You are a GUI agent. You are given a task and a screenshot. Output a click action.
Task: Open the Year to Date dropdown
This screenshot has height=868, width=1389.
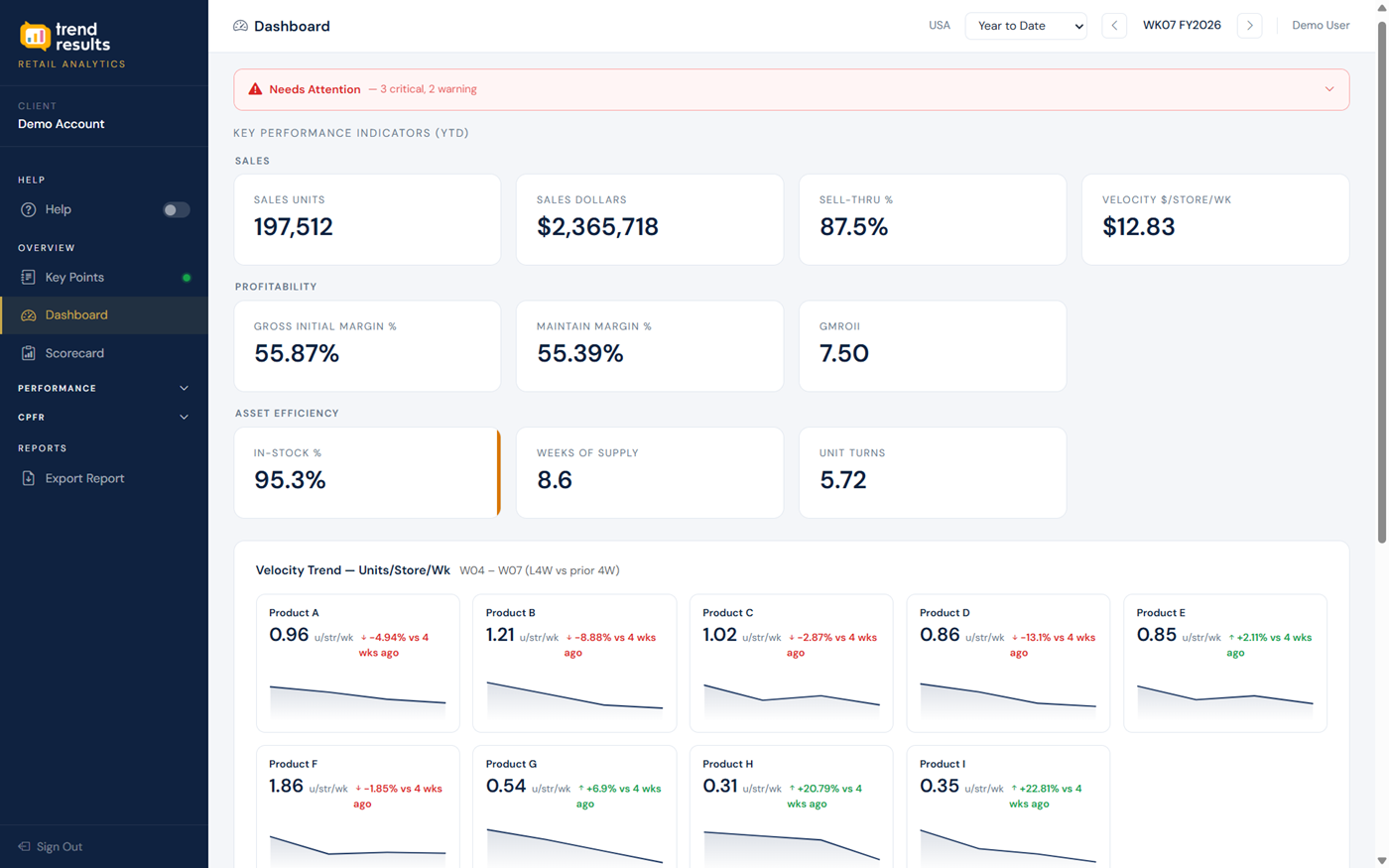[x=1026, y=25]
